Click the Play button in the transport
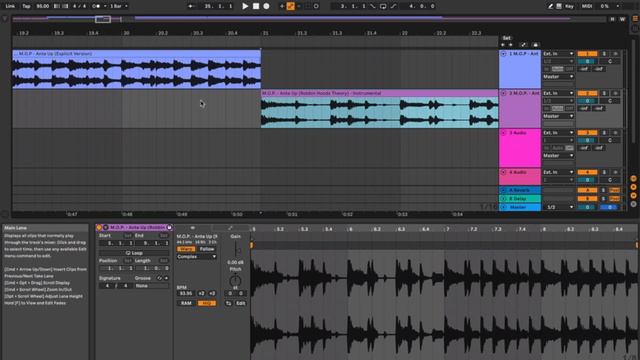Viewport: 640px width, 360px height. [245, 6]
